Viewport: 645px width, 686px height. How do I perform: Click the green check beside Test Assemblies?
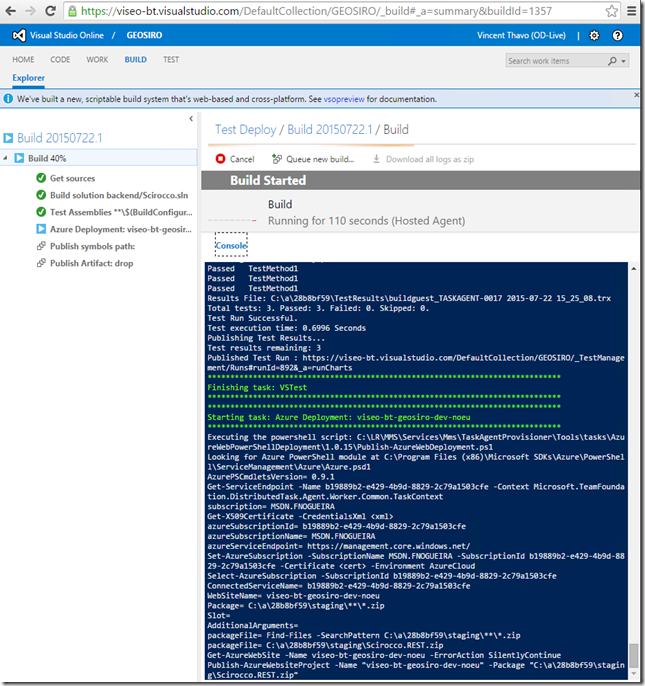(41, 212)
